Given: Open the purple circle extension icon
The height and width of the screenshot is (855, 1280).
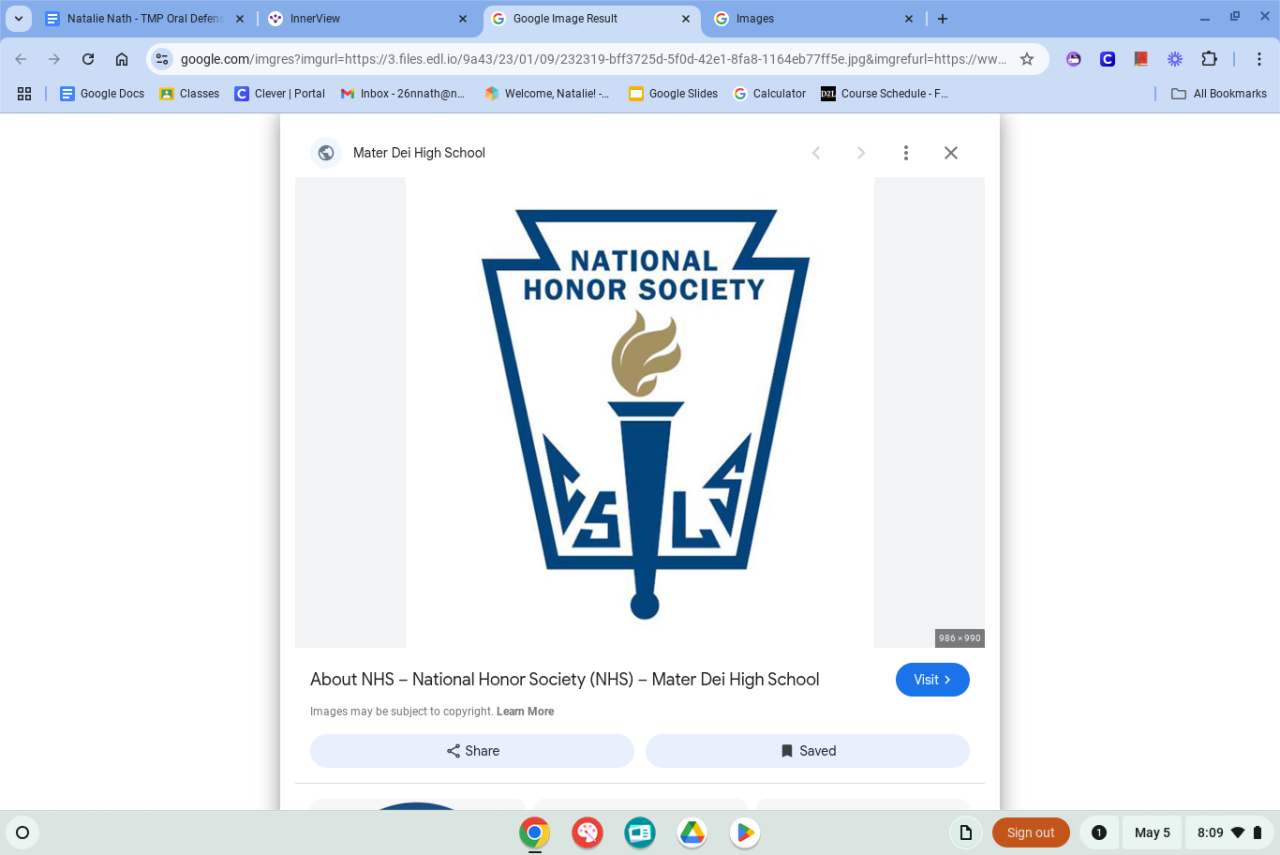Looking at the screenshot, I should pyautogui.click(x=1073, y=59).
